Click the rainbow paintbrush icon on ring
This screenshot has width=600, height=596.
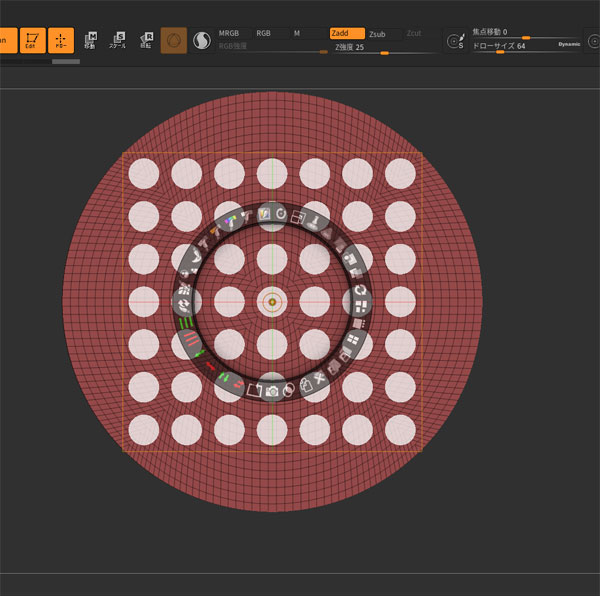click(231, 222)
